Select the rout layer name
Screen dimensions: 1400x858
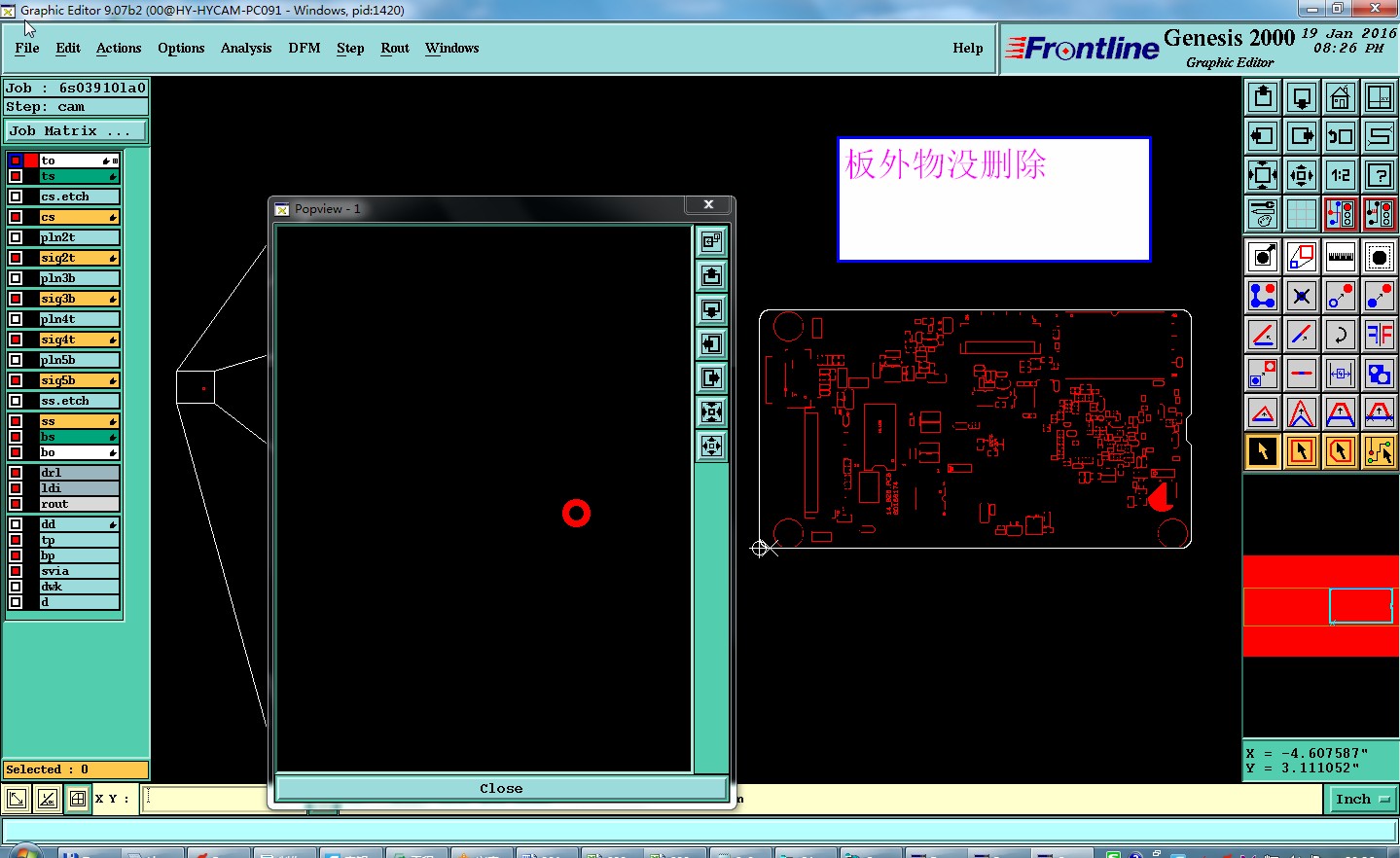79,504
